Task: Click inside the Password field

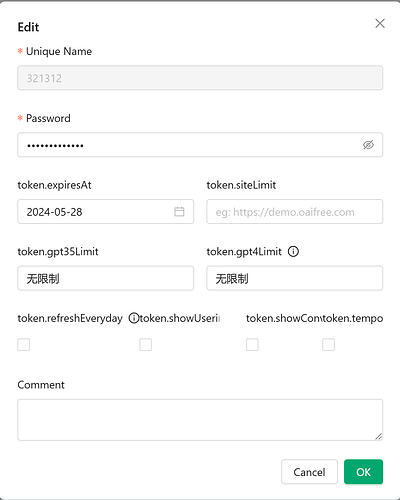Action: tap(200, 145)
